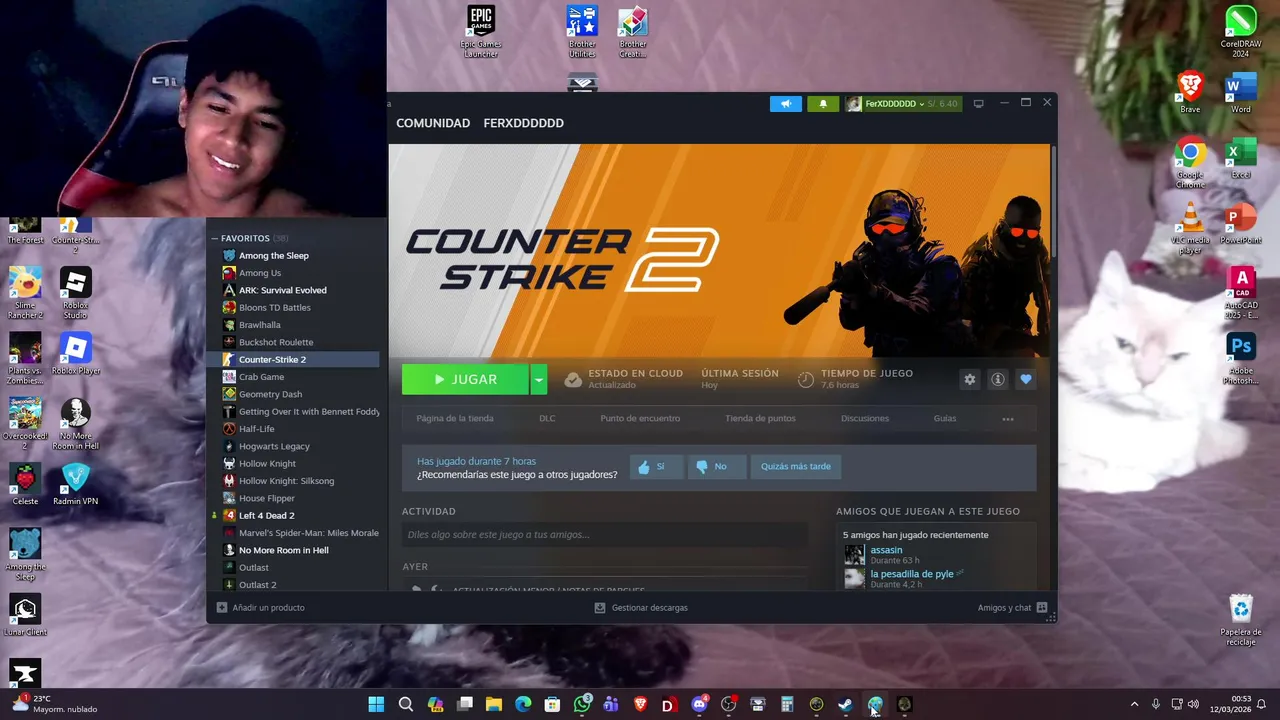Open COMUNIDAD menu
Screen dimensions: 1280x720
tap(433, 123)
